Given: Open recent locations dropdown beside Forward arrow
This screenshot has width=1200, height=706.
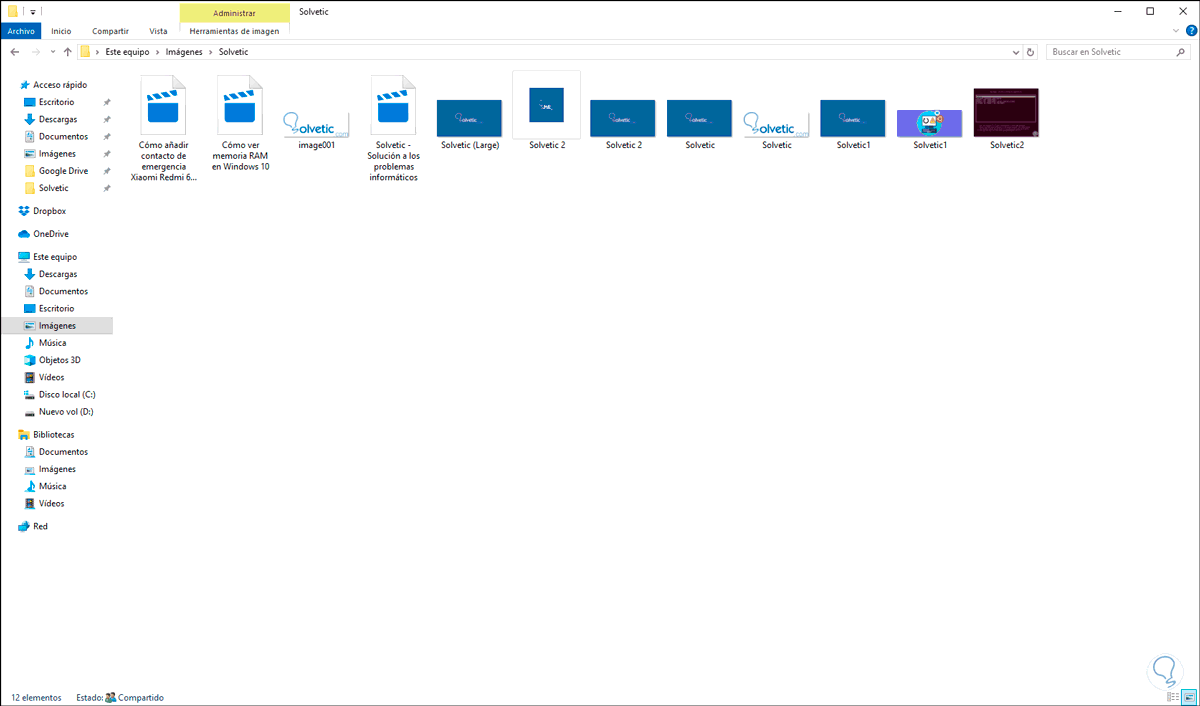Looking at the screenshot, I should coord(52,51).
